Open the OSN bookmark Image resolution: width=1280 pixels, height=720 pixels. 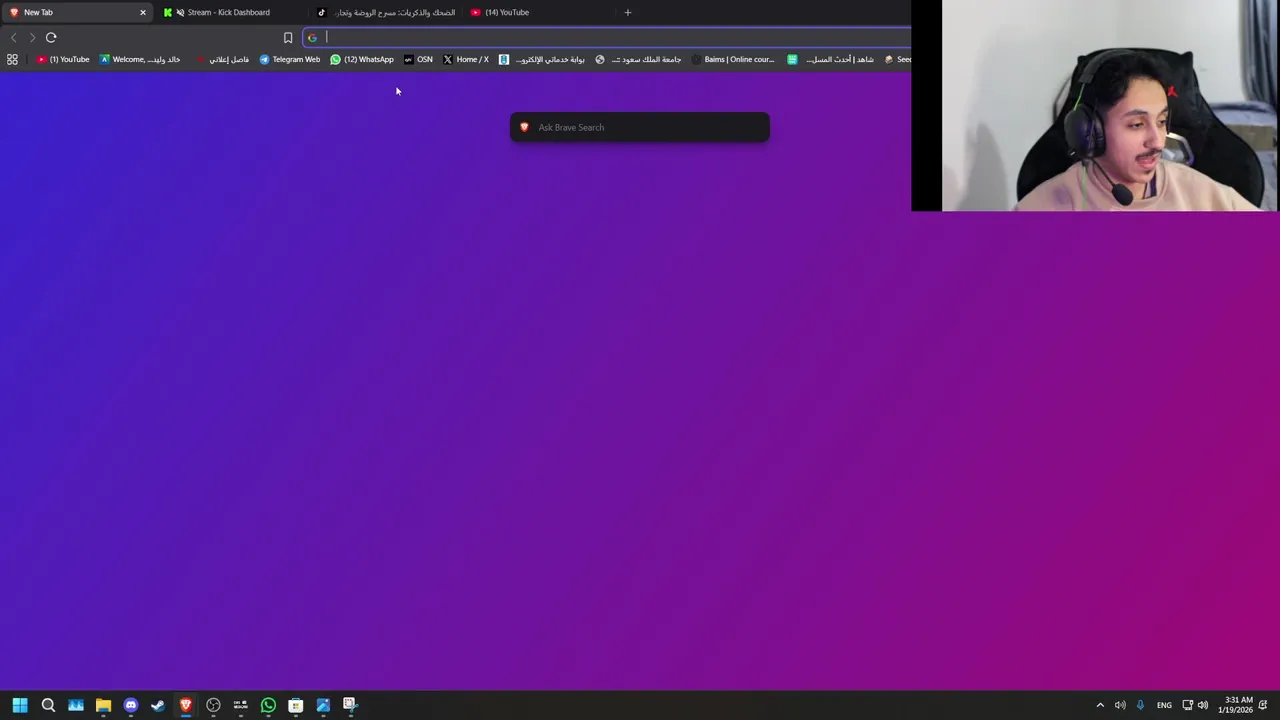[418, 59]
